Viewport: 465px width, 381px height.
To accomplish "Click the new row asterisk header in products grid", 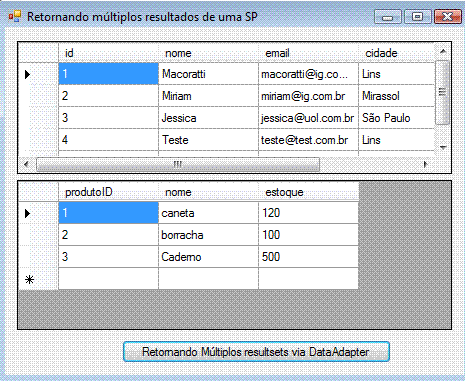I will coord(38,279).
